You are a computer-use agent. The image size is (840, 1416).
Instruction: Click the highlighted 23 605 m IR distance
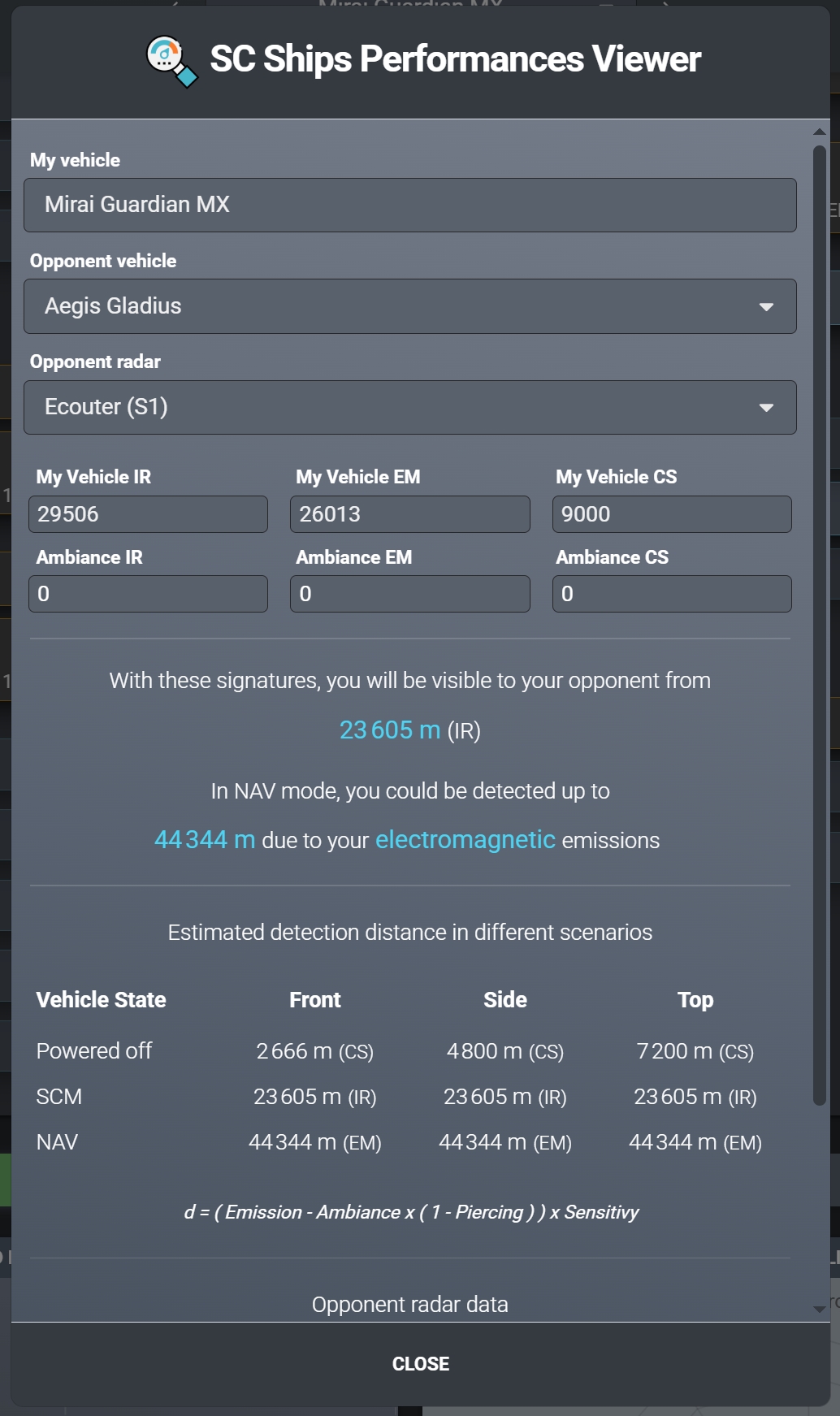click(x=389, y=730)
